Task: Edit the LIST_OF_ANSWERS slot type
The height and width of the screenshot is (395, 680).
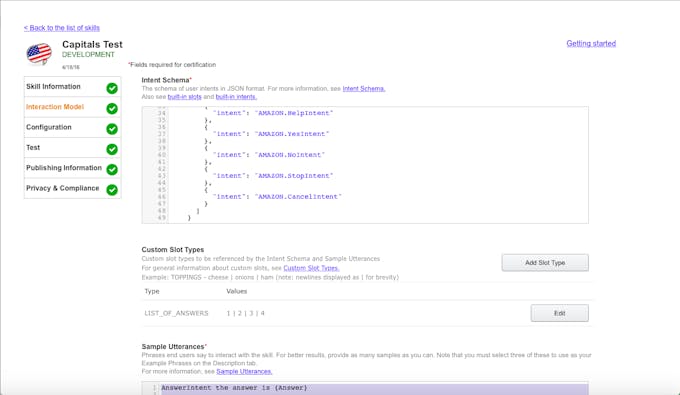Action: [x=559, y=313]
